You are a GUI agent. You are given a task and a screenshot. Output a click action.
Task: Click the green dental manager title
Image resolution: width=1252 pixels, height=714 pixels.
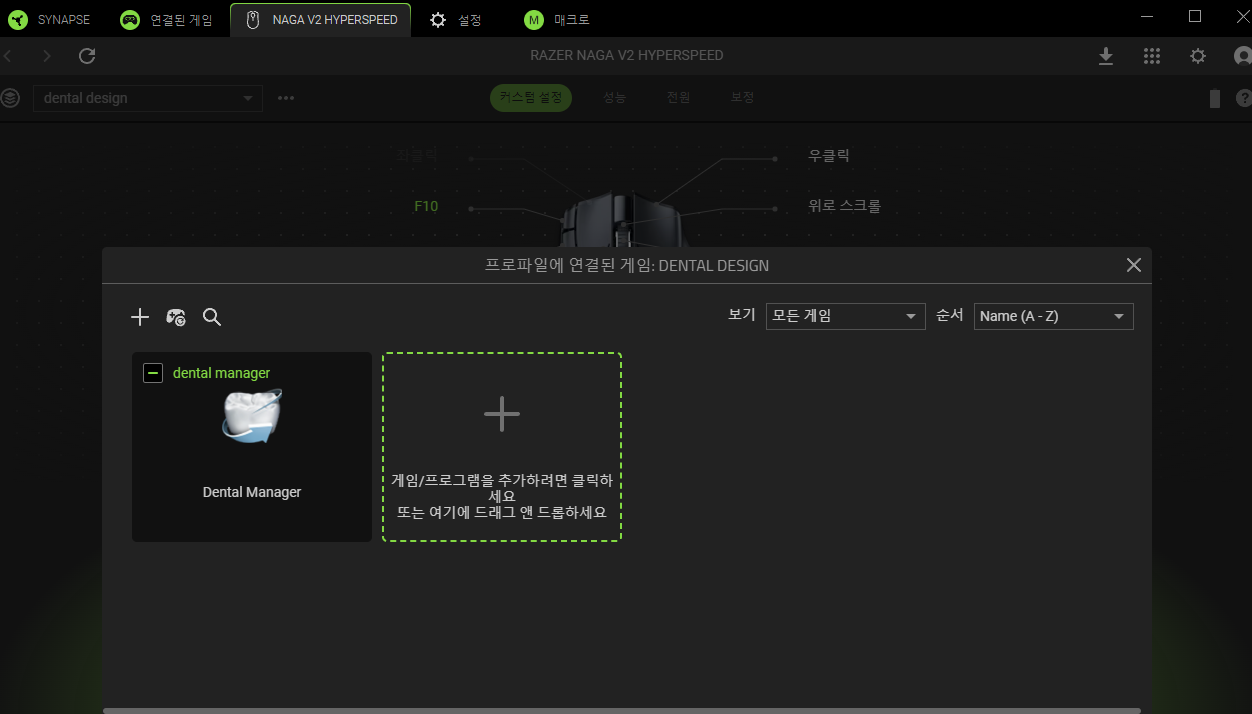tap(222, 373)
